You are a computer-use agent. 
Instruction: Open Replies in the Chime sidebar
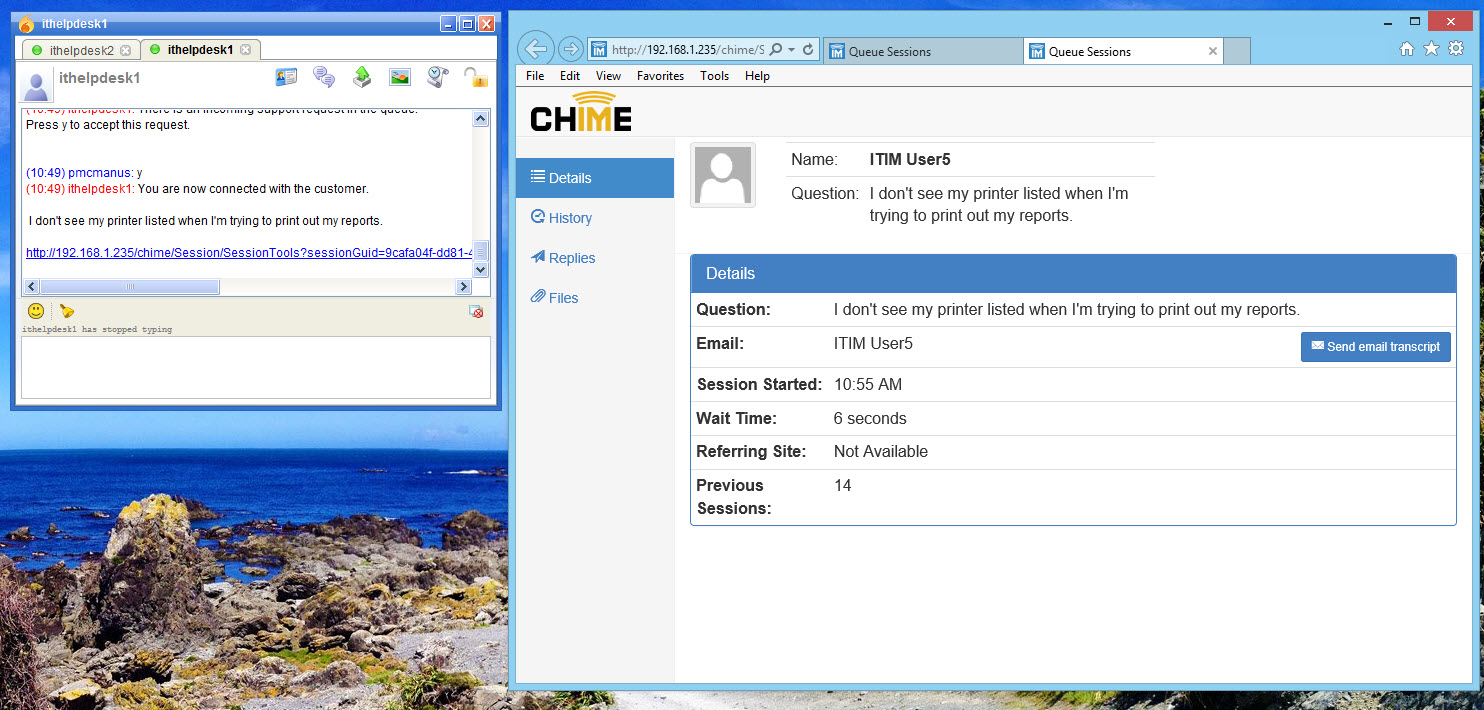tap(595, 258)
